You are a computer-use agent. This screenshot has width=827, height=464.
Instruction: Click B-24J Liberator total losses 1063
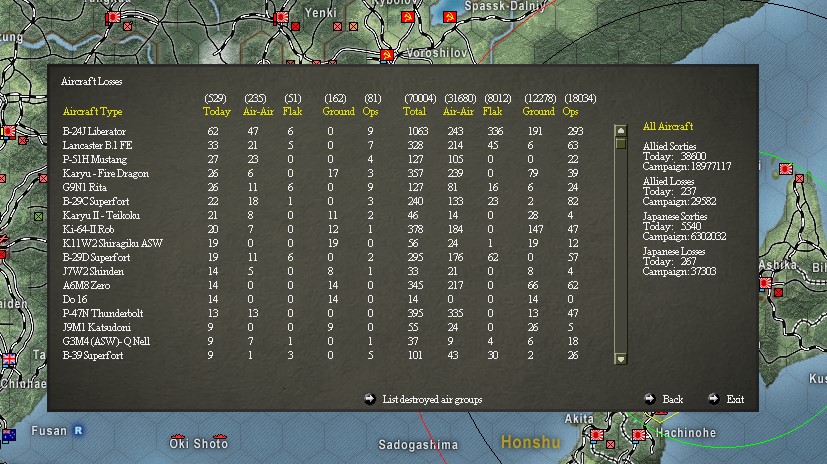[418, 131]
